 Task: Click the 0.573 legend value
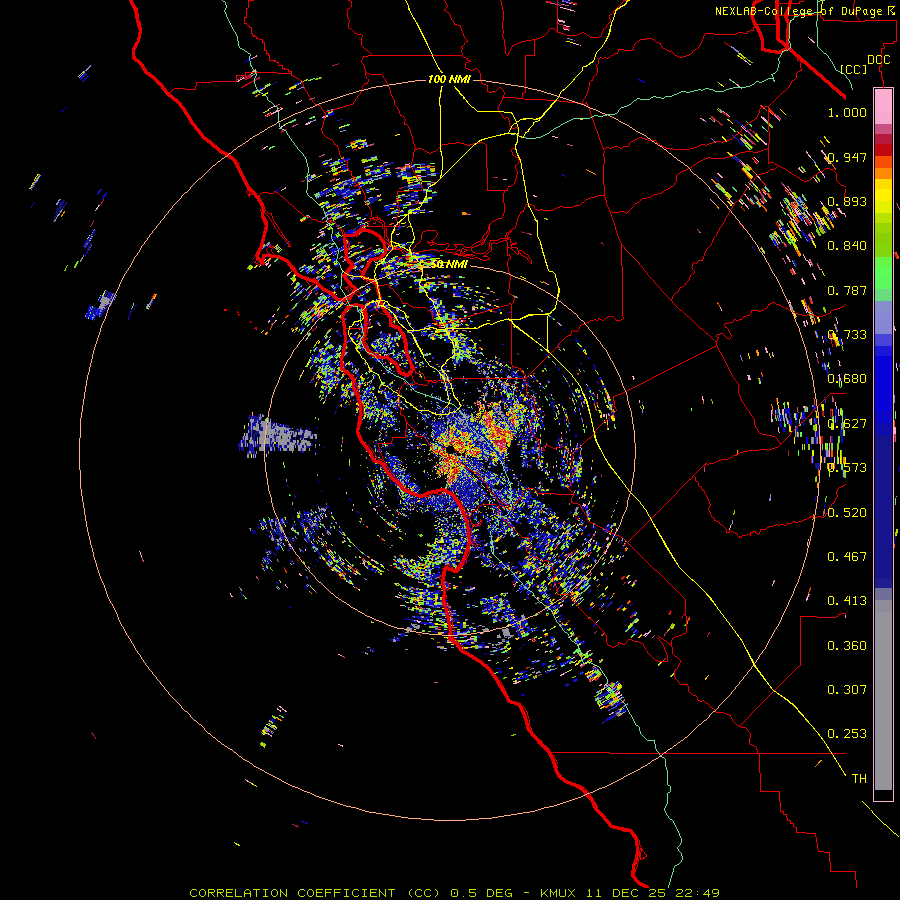tap(847, 468)
